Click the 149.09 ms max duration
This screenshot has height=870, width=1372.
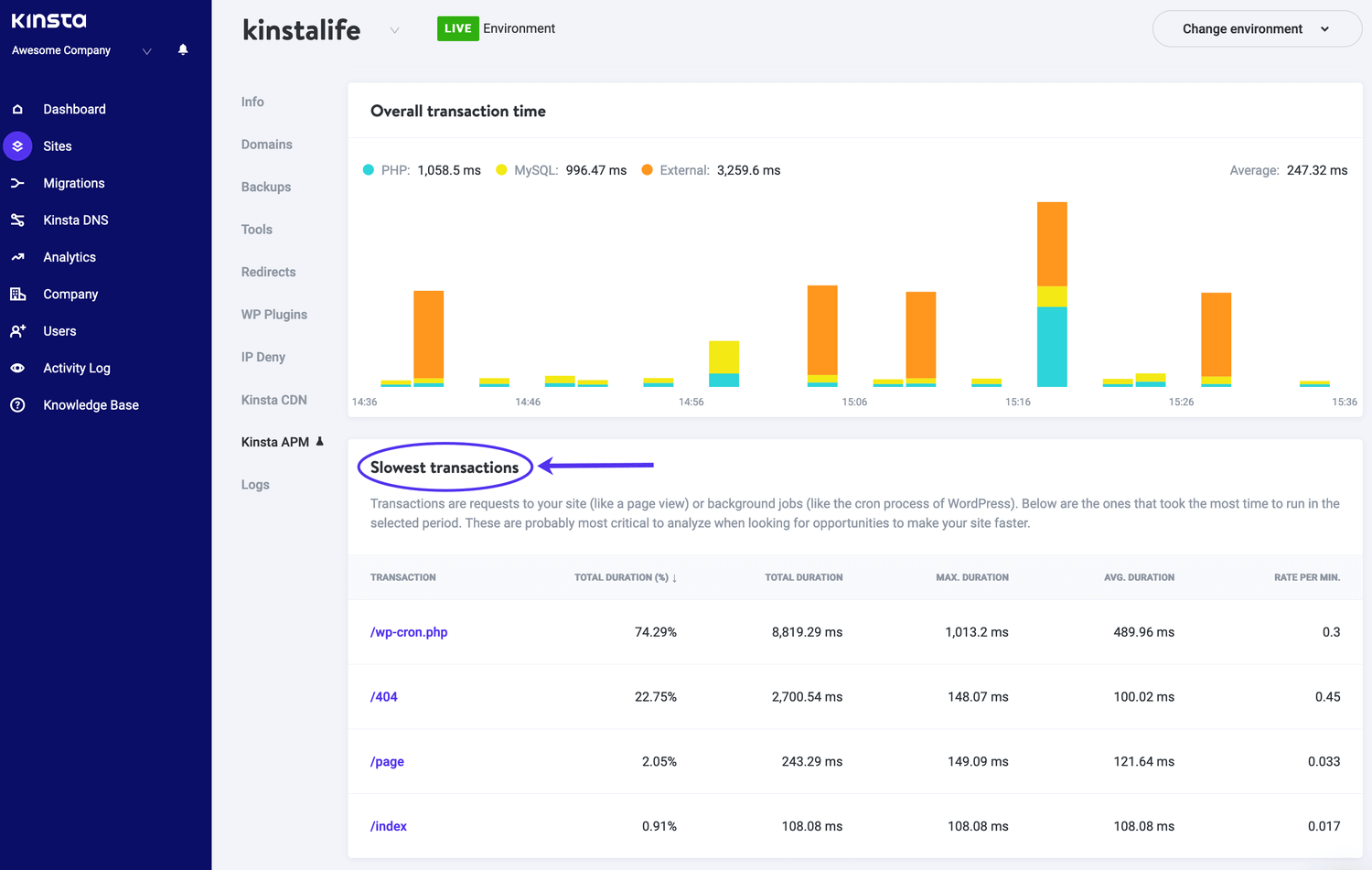coord(978,762)
